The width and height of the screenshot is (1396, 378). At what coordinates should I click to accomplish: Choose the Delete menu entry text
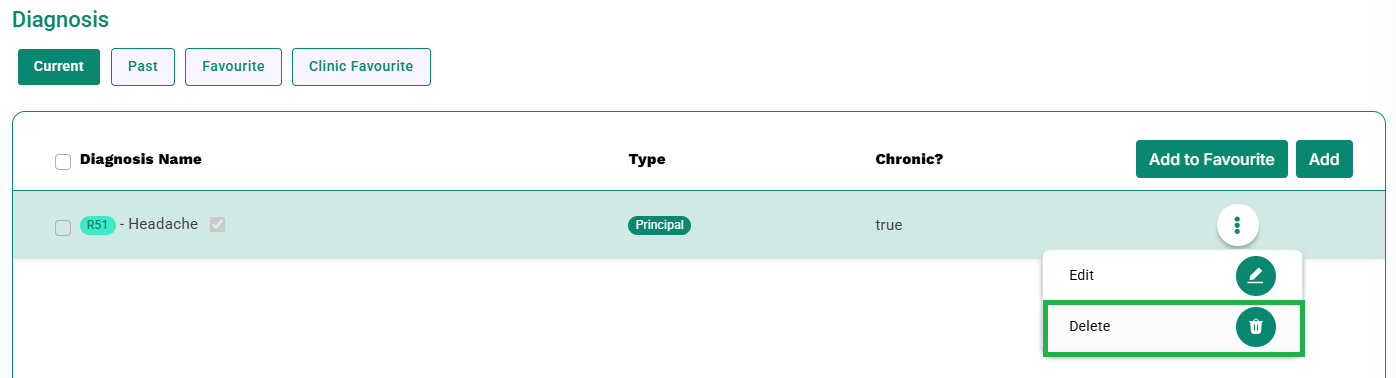1090,326
